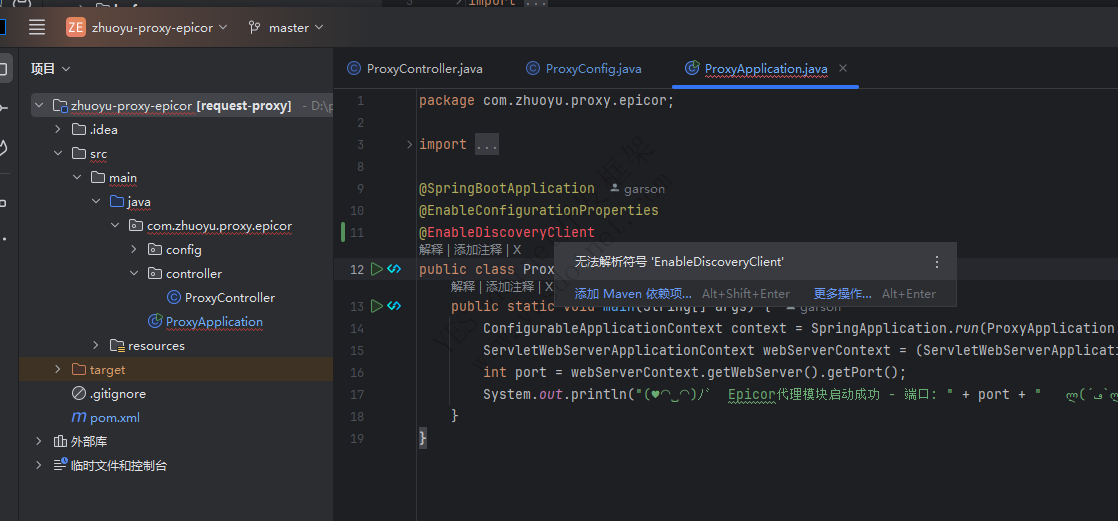1118x521 pixels.
Task: Click the 临时文件和控制台 icon
Action: click(60, 465)
